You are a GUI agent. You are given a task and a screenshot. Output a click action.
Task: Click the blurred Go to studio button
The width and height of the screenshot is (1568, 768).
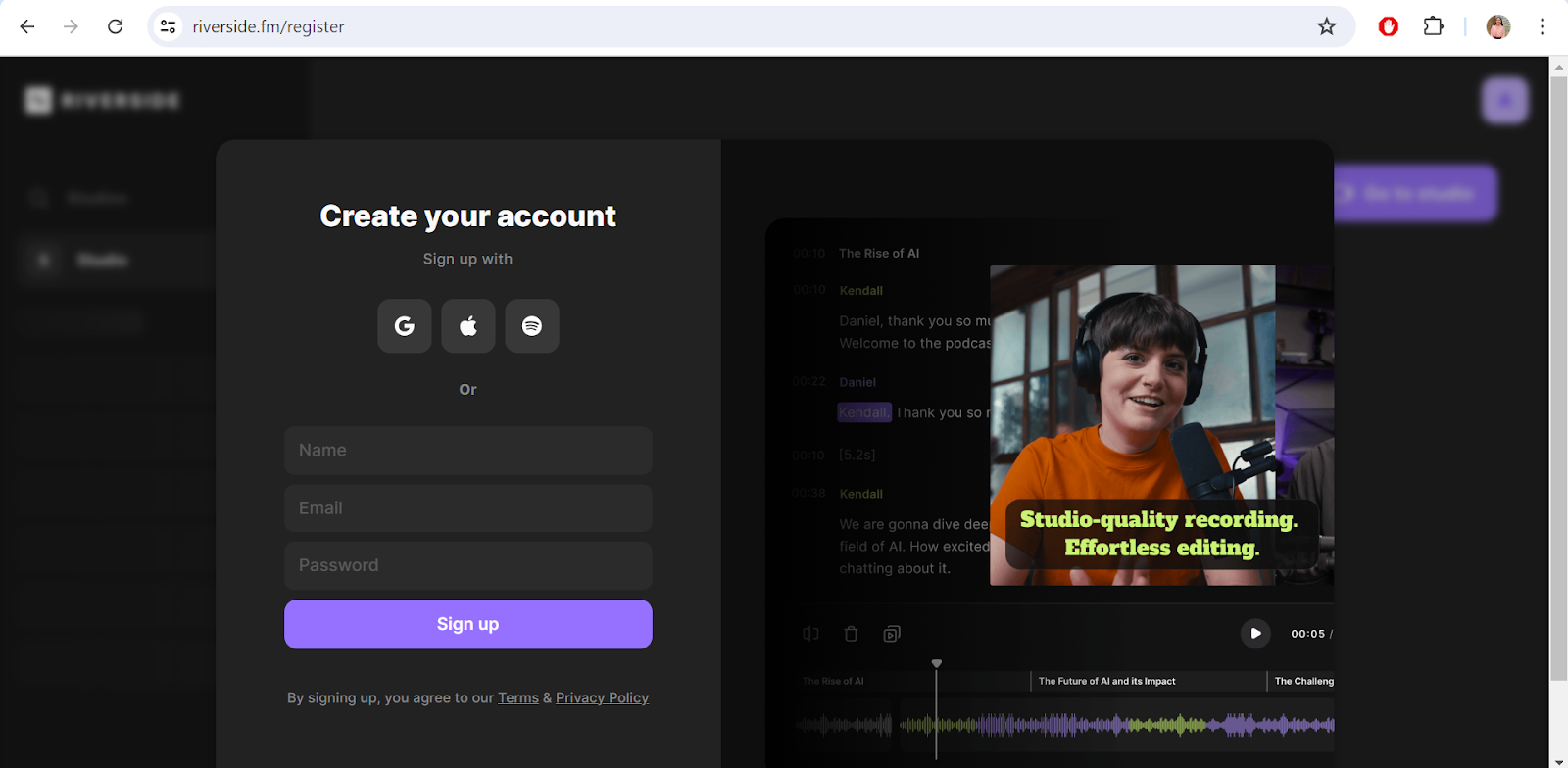(x=1415, y=193)
